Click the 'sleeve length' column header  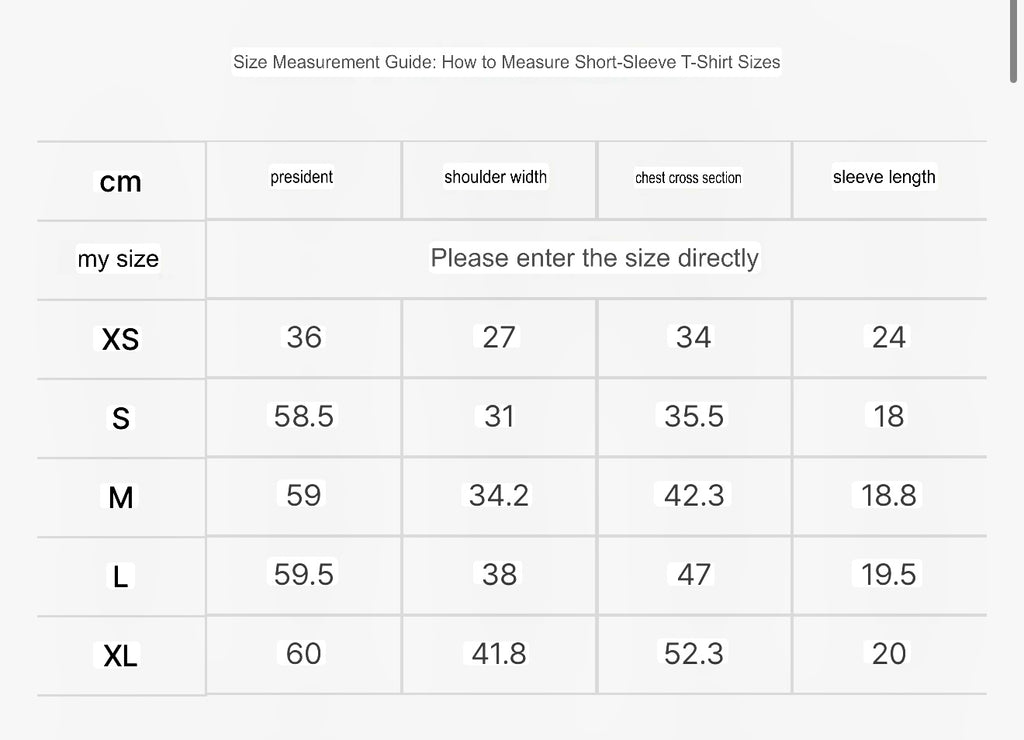coord(884,177)
